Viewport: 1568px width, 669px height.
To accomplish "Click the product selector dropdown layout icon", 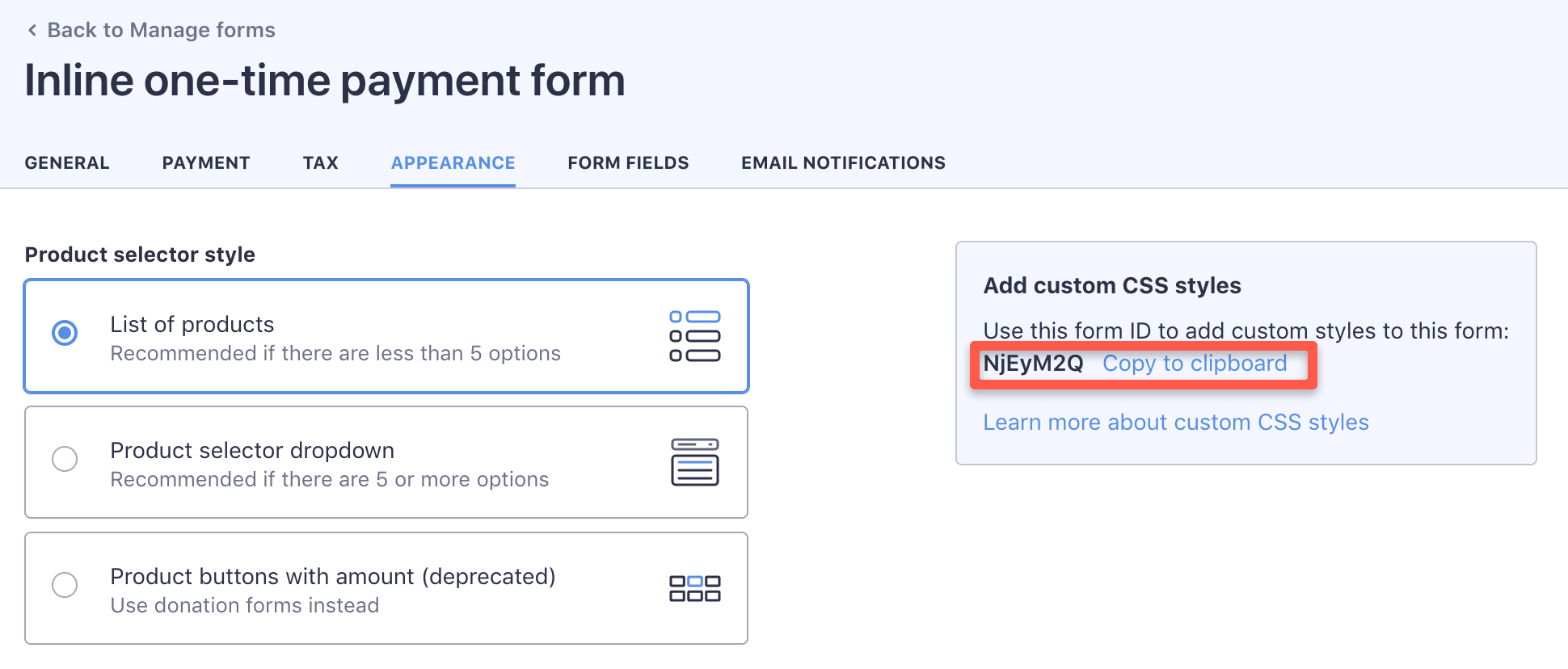I will click(x=694, y=462).
